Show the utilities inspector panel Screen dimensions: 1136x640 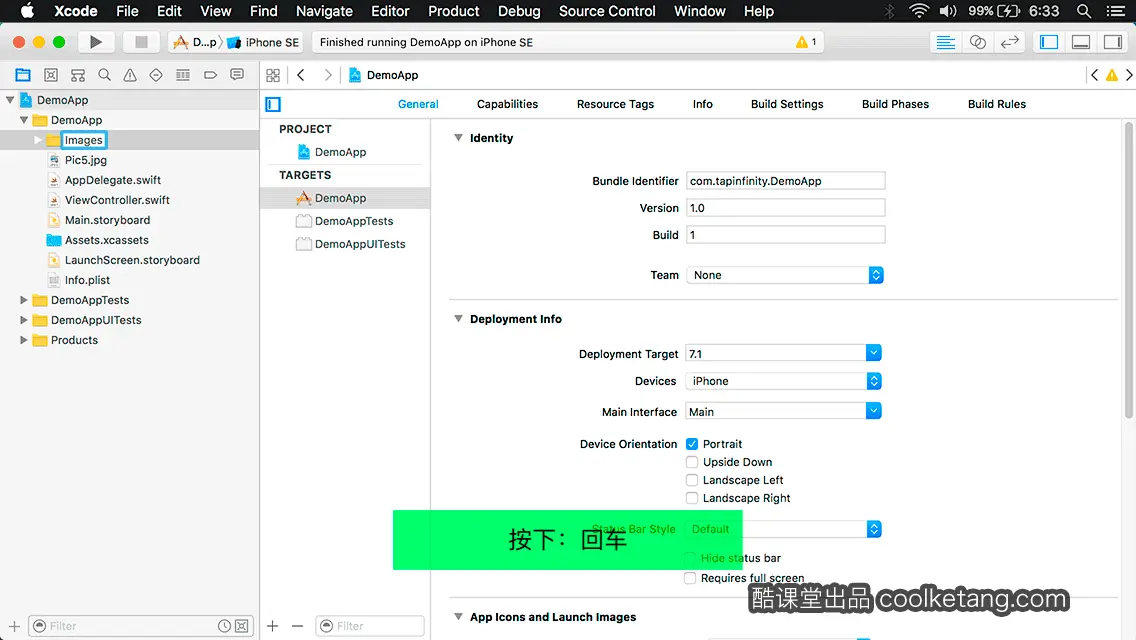click(x=1113, y=42)
